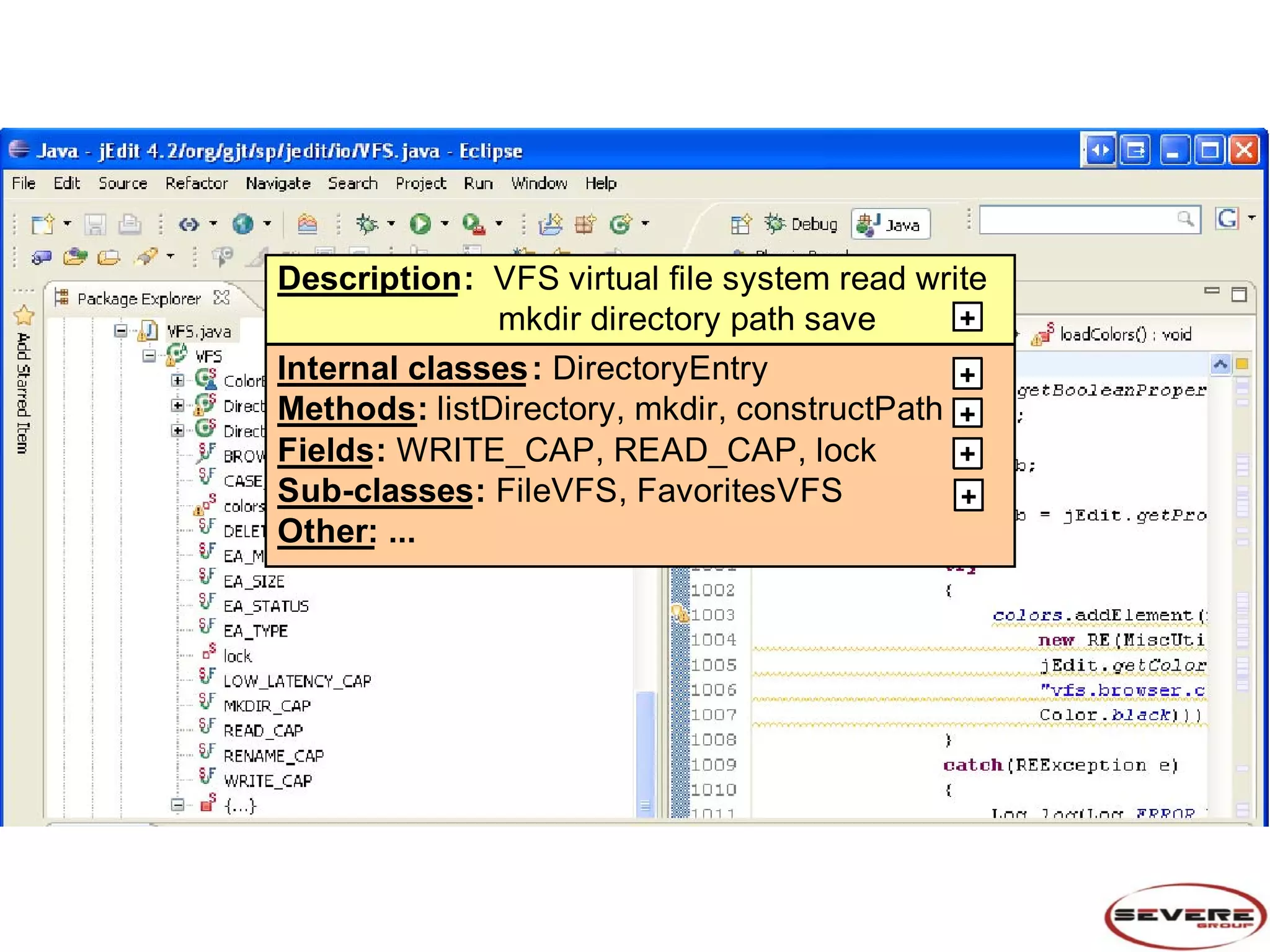This screenshot has height=952, width=1270.
Task: Expand the Sub-classes plus box
Action: (x=968, y=496)
